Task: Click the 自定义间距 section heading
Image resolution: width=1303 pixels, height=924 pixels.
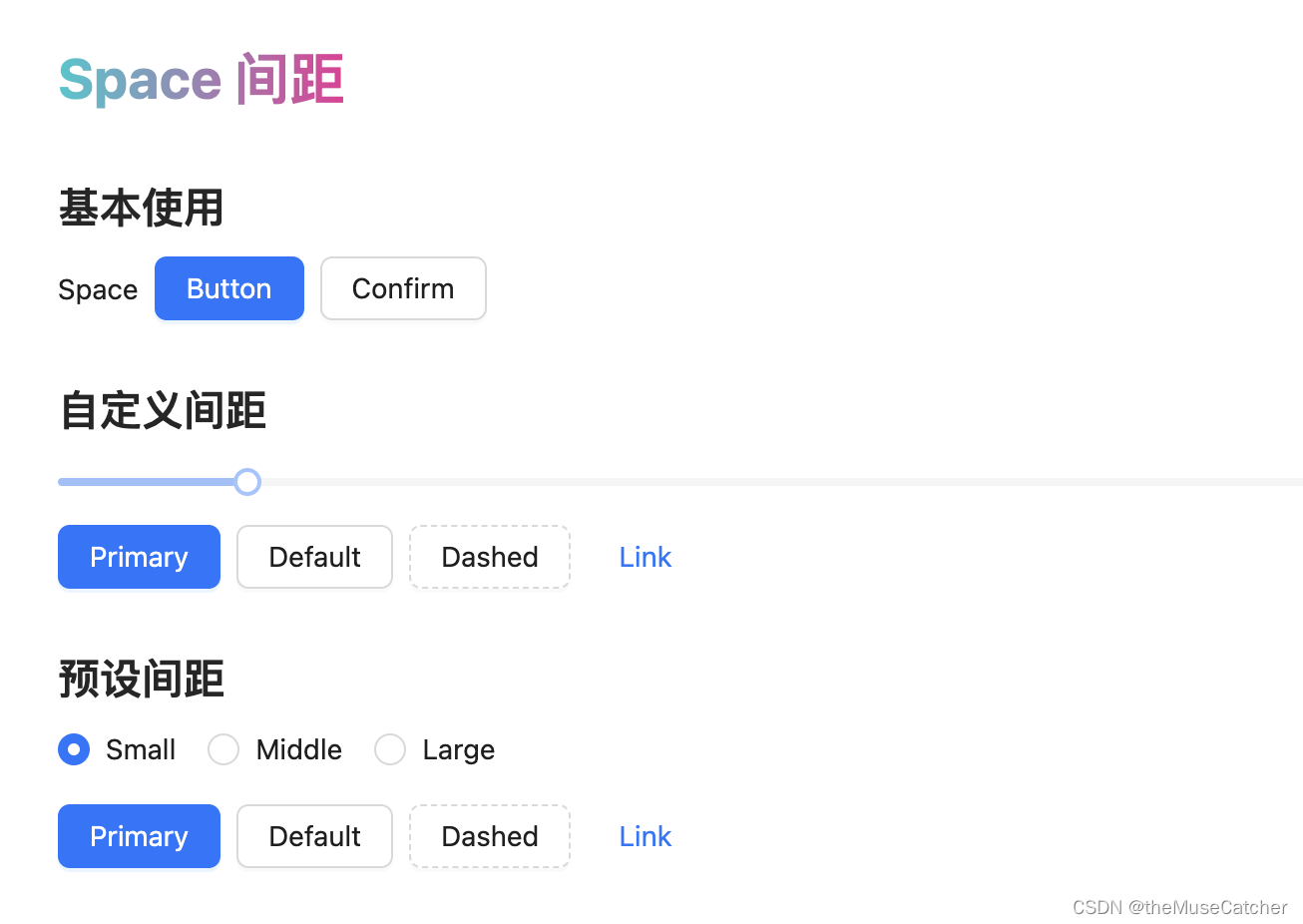Action: pos(162,410)
